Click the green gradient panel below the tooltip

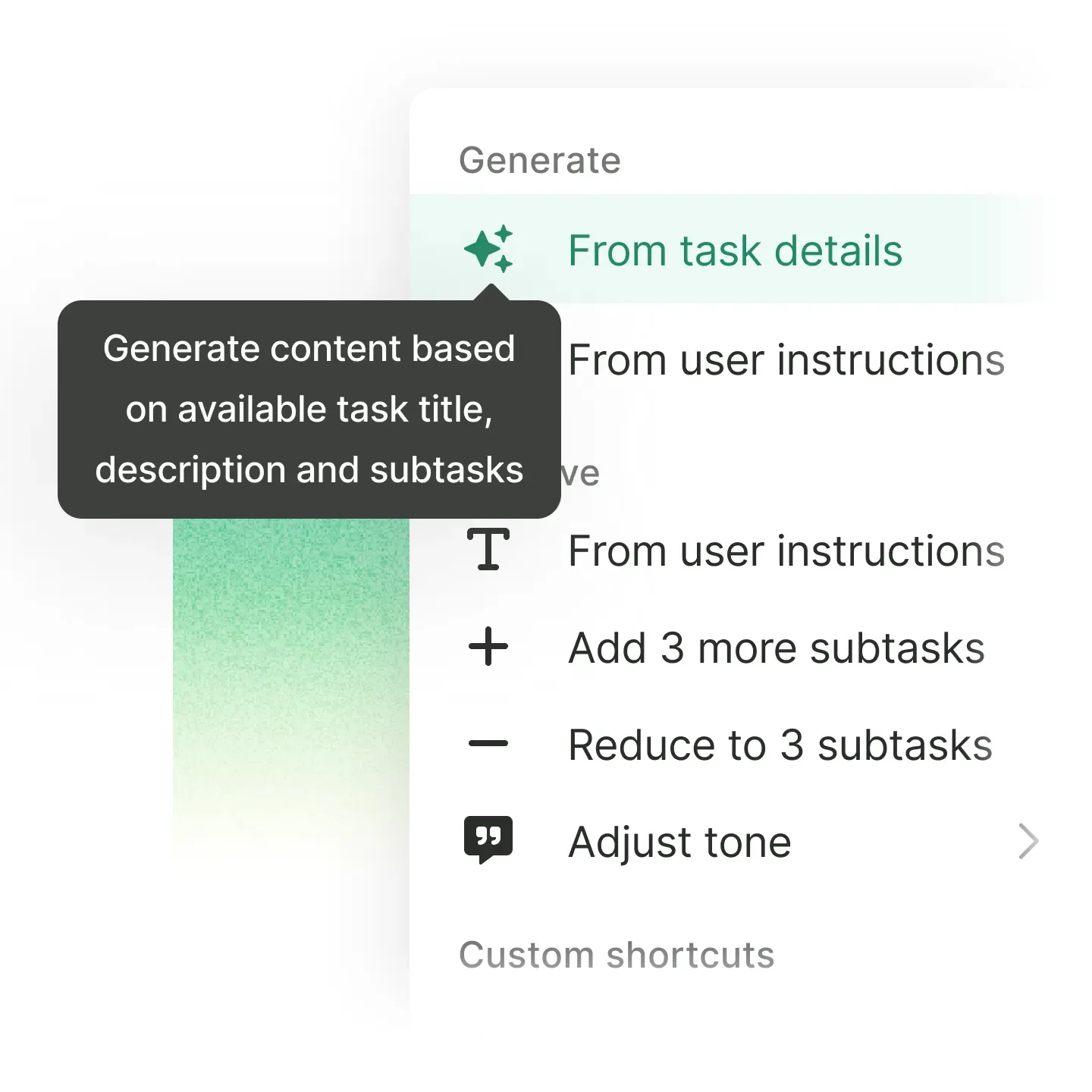(290, 667)
